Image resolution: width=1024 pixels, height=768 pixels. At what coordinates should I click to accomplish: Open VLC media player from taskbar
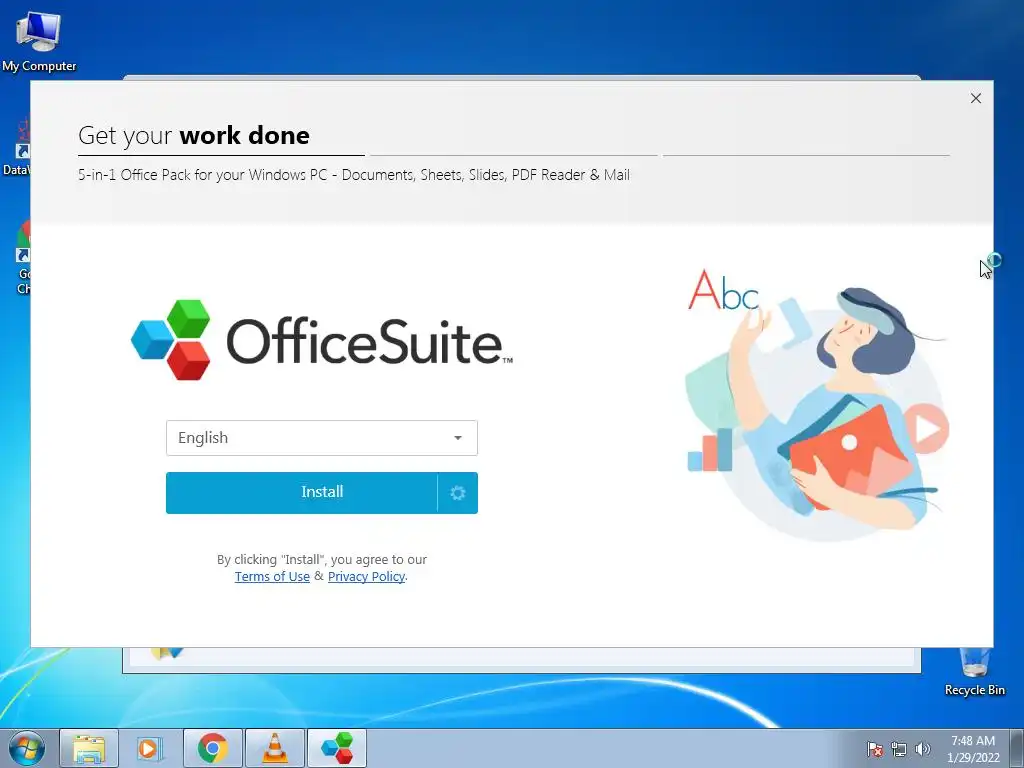[274, 748]
